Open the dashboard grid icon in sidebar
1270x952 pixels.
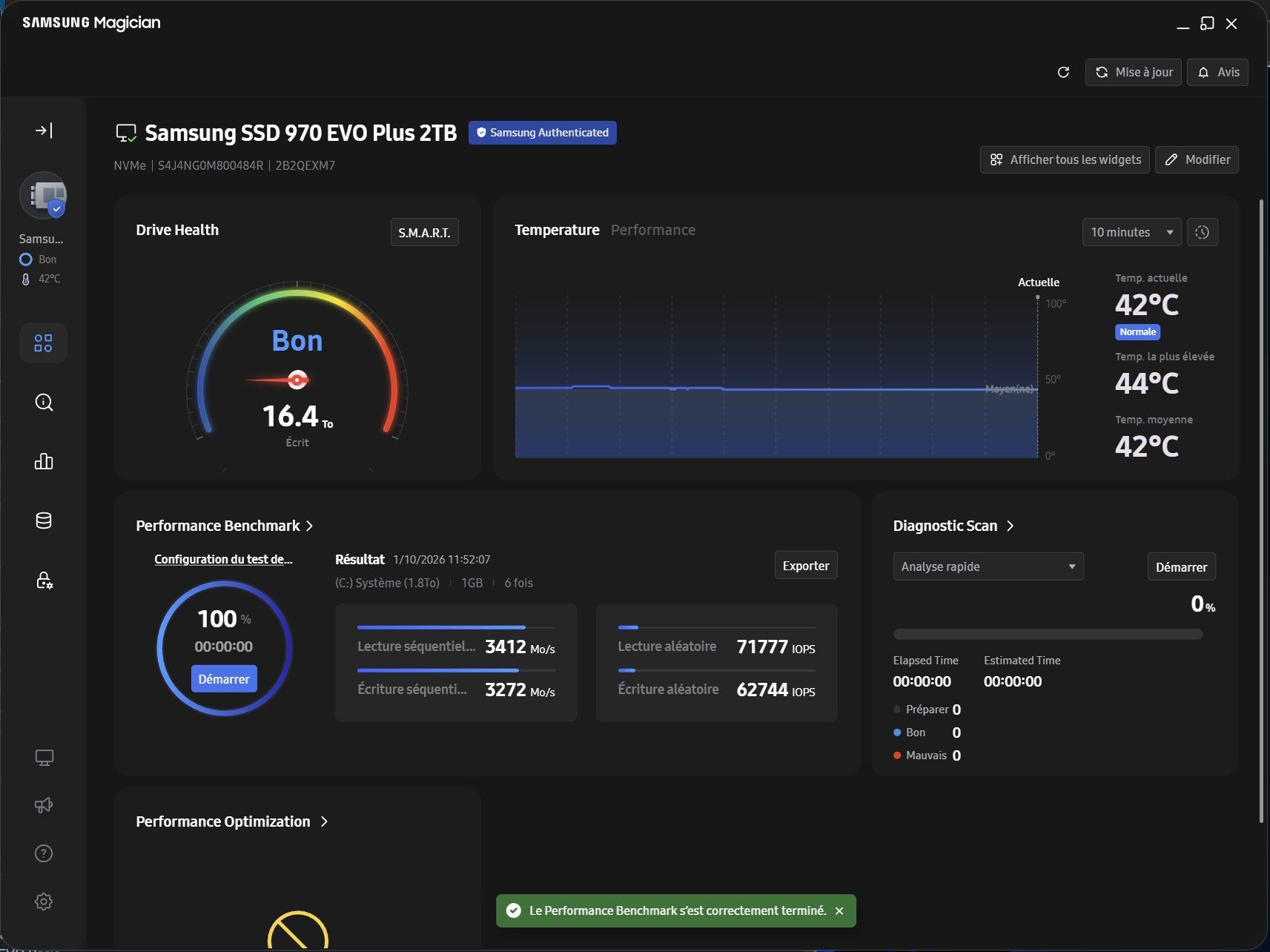pyautogui.click(x=44, y=343)
